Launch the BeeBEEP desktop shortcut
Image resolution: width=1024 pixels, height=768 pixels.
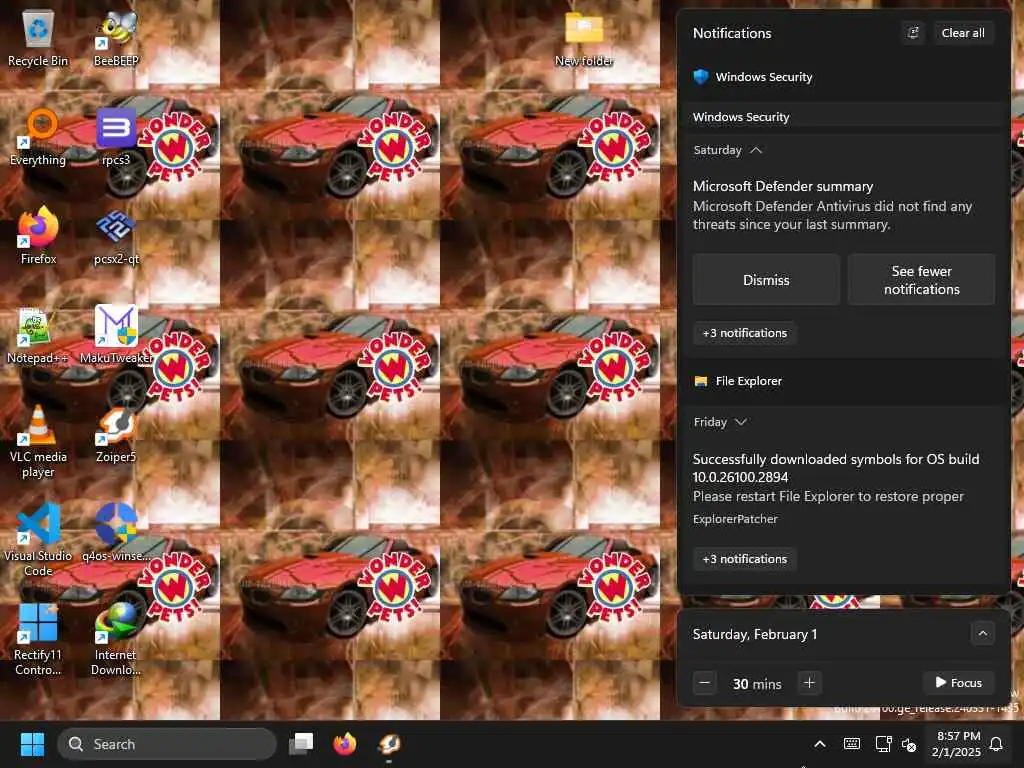(116, 38)
